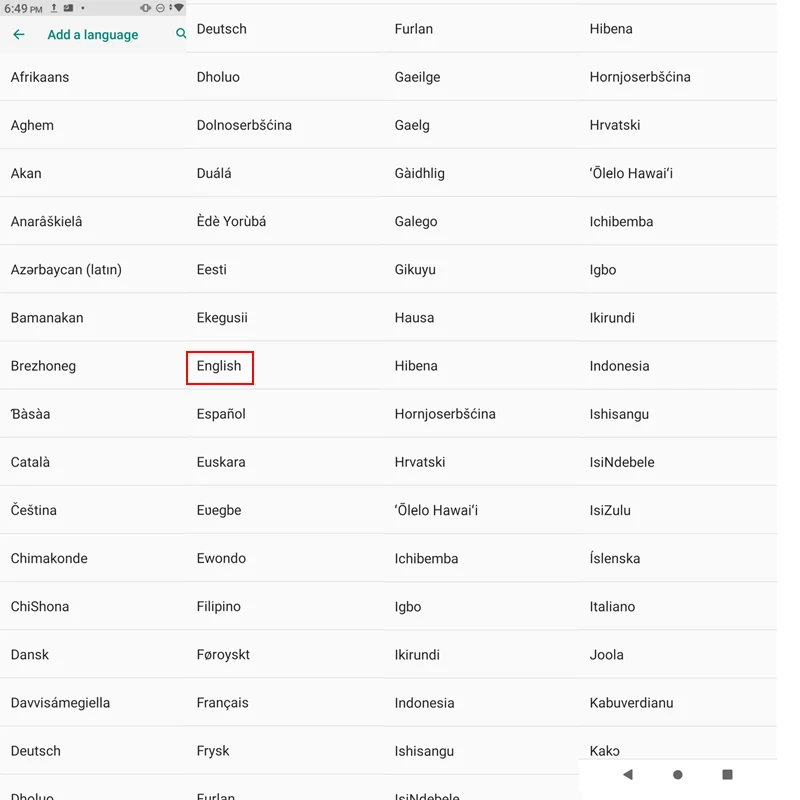This screenshot has height=800, width=800.
Task: Select the highlighted English language option
Action: click(220, 367)
